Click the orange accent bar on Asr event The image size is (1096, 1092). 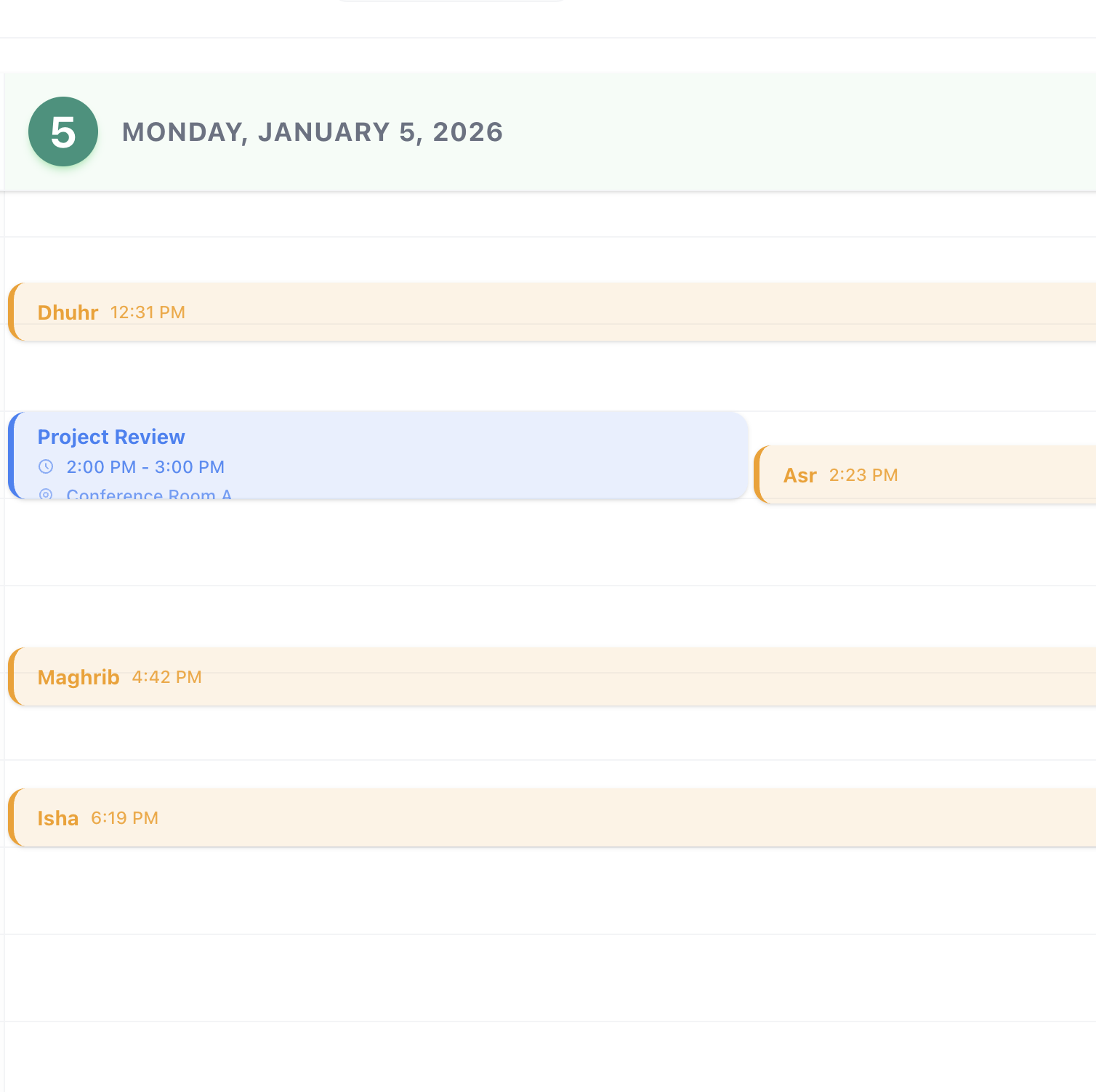click(760, 474)
